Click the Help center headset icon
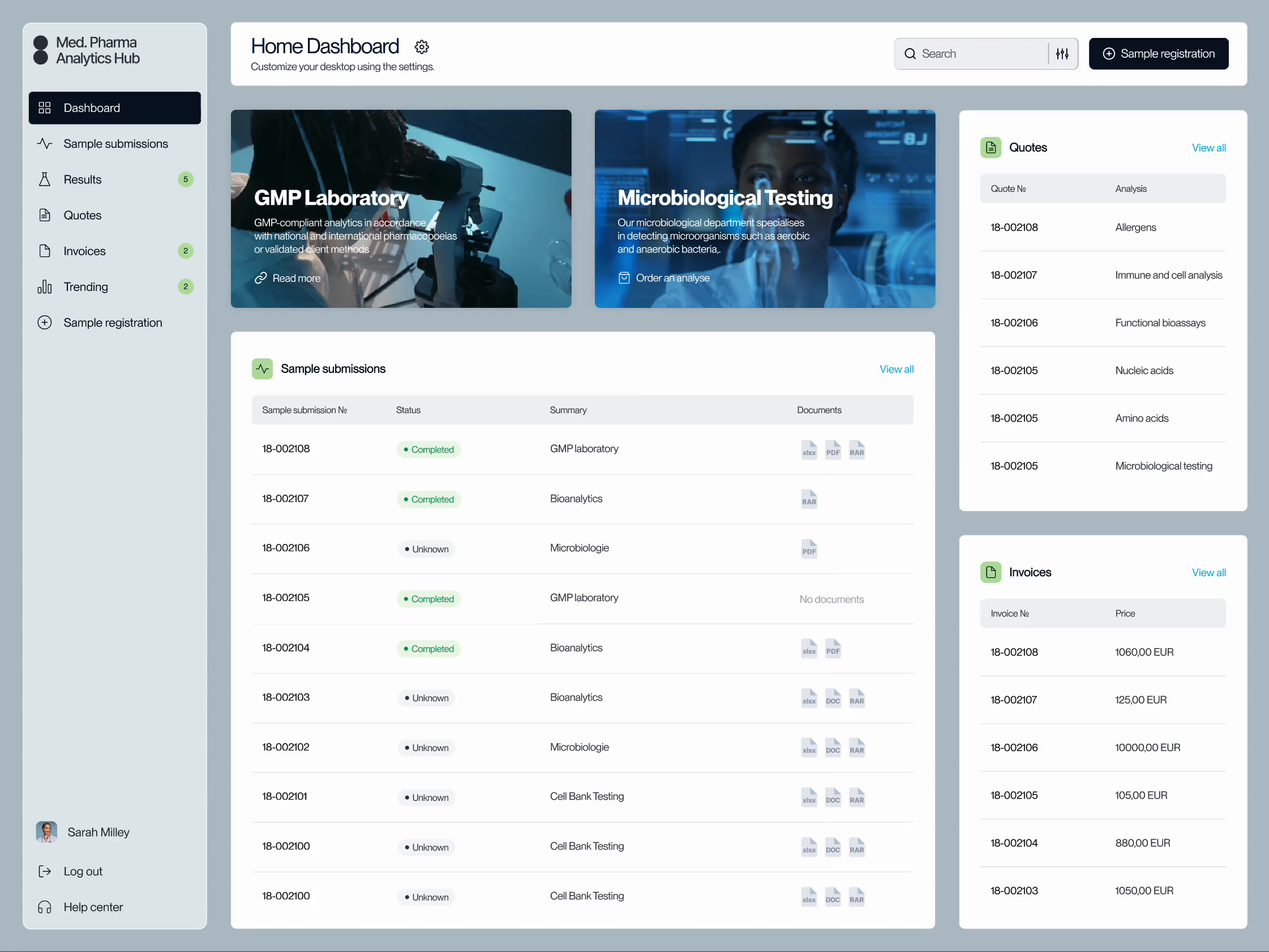This screenshot has width=1269, height=952. coord(45,907)
